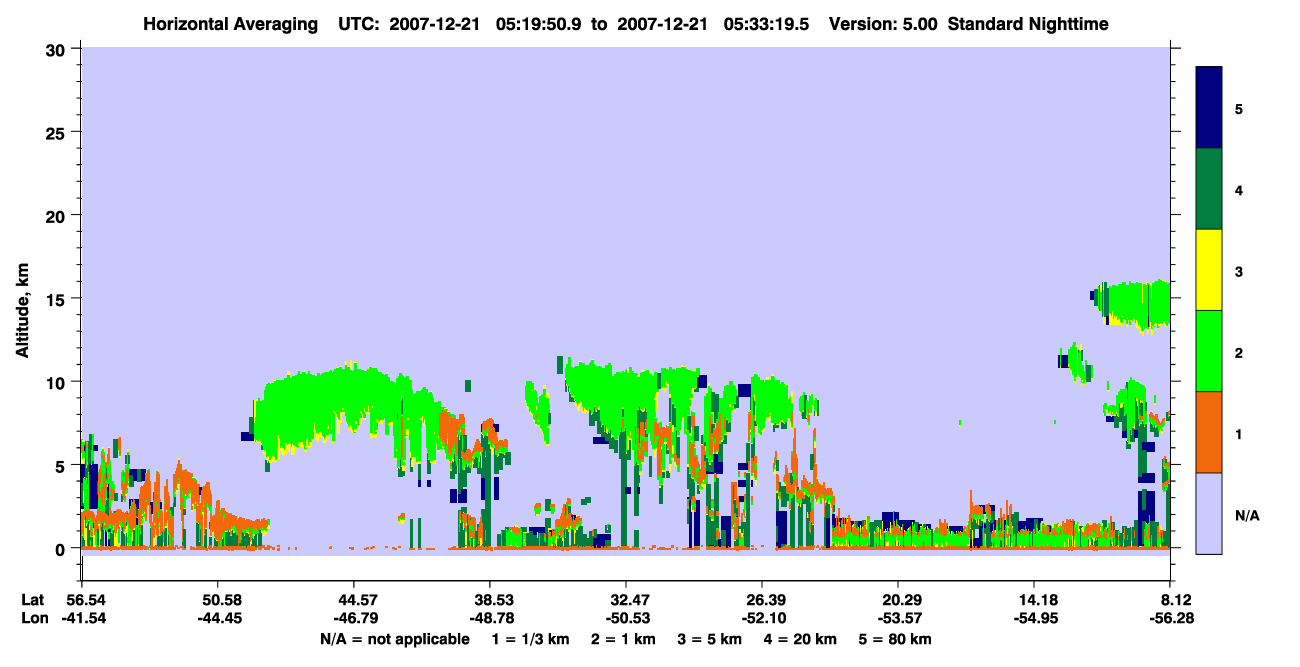Click the bright green colorbar segment labeled 2
1300x667 pixels.
pos(1209,351)
